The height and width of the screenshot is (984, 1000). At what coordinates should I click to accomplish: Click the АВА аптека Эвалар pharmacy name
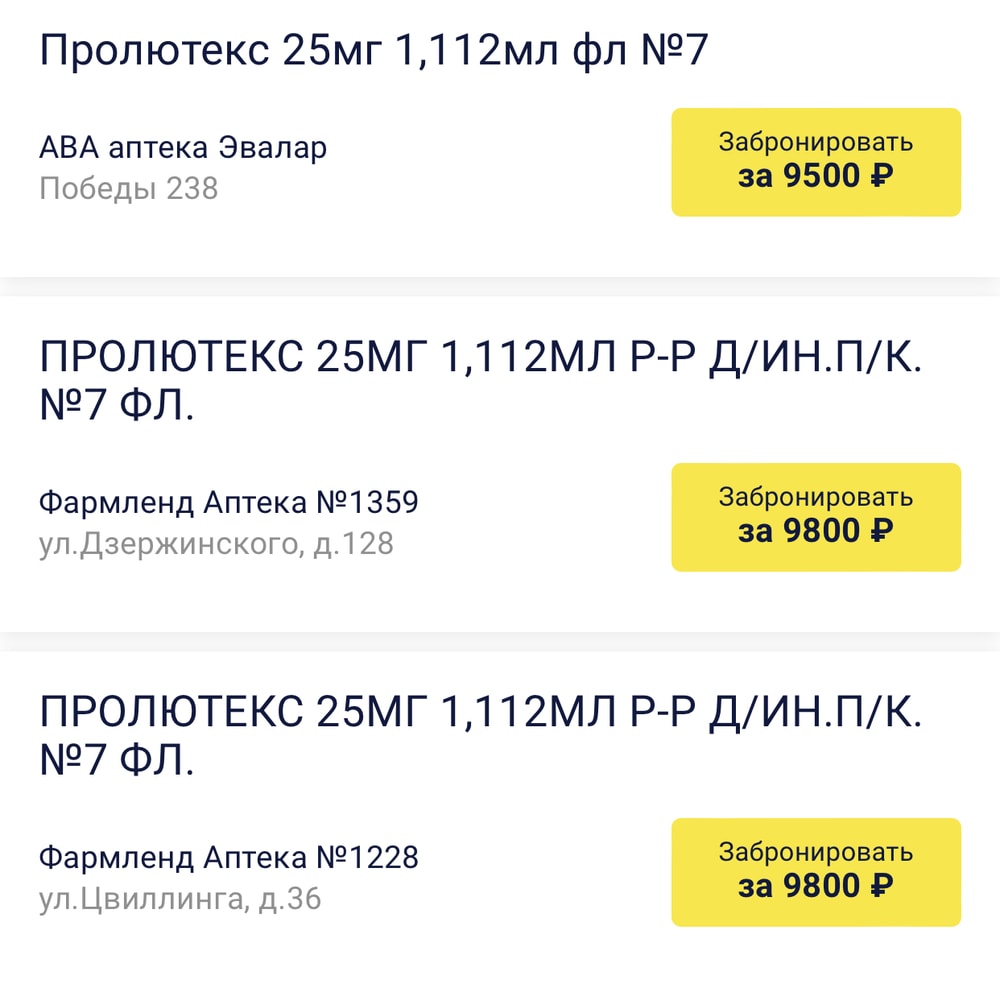click(183, 146)
